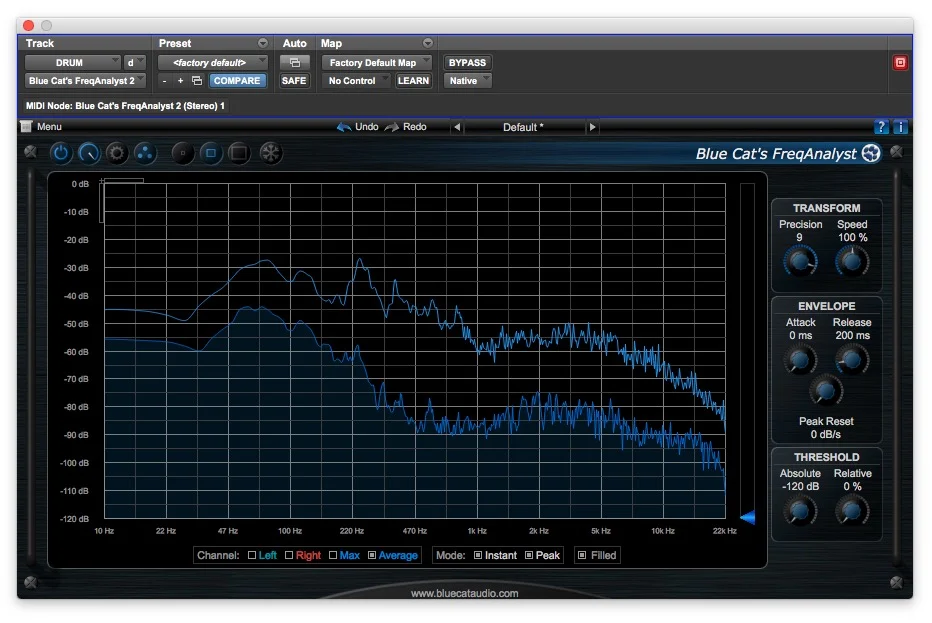Toggle Peak mode checkbox
932x623 pixels.
531,555
